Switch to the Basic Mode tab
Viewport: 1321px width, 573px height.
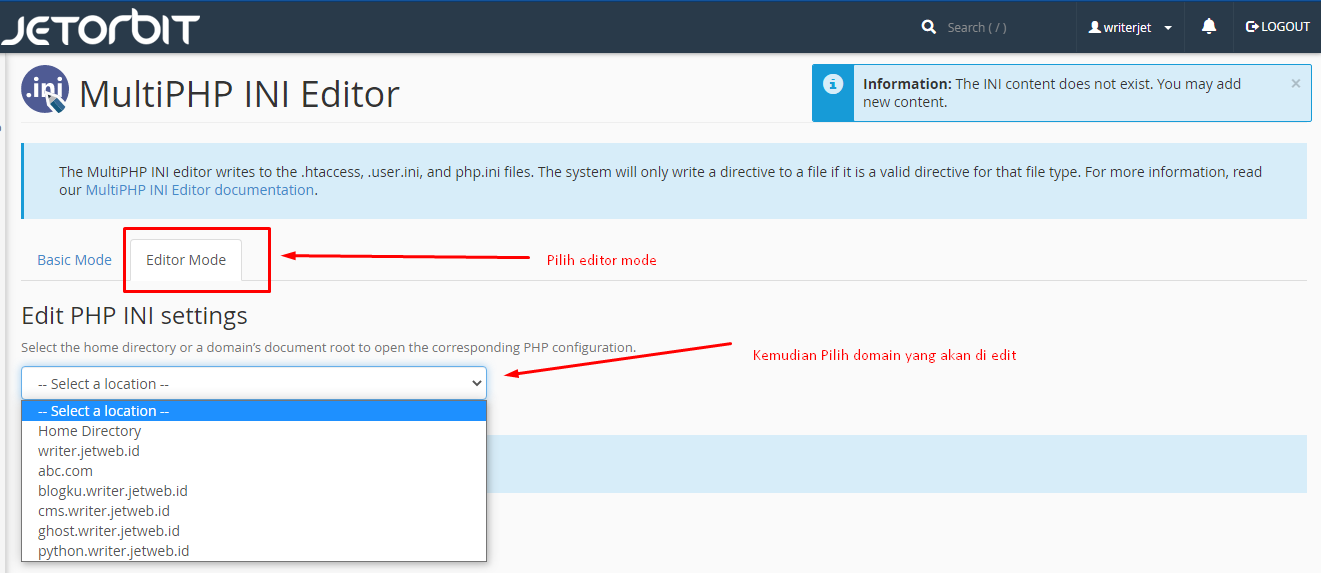click(x=75, y=260)
